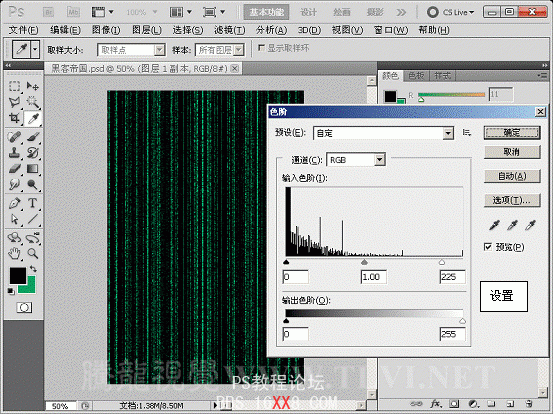Screen dimensions: 553x414
Task: Click the set white point eyedropper
Action: point(530,225)
